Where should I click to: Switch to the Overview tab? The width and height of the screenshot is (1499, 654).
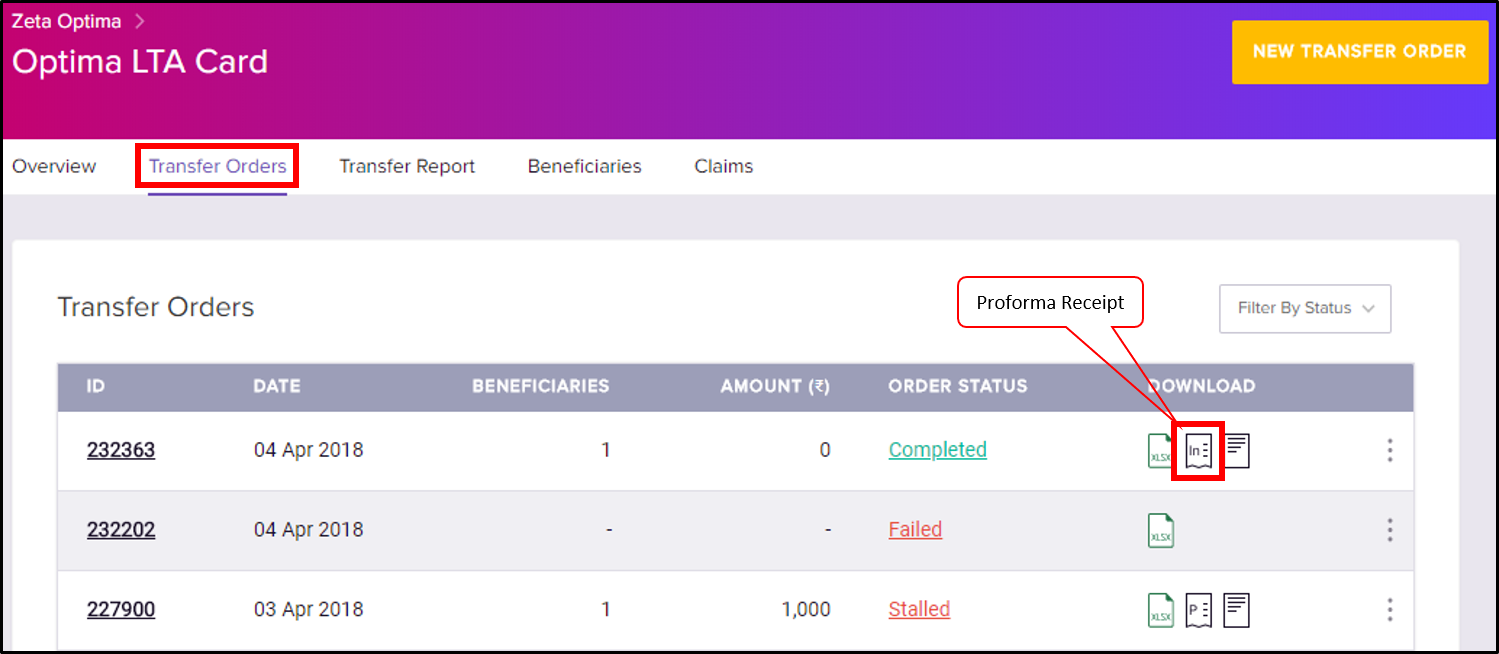54,166
